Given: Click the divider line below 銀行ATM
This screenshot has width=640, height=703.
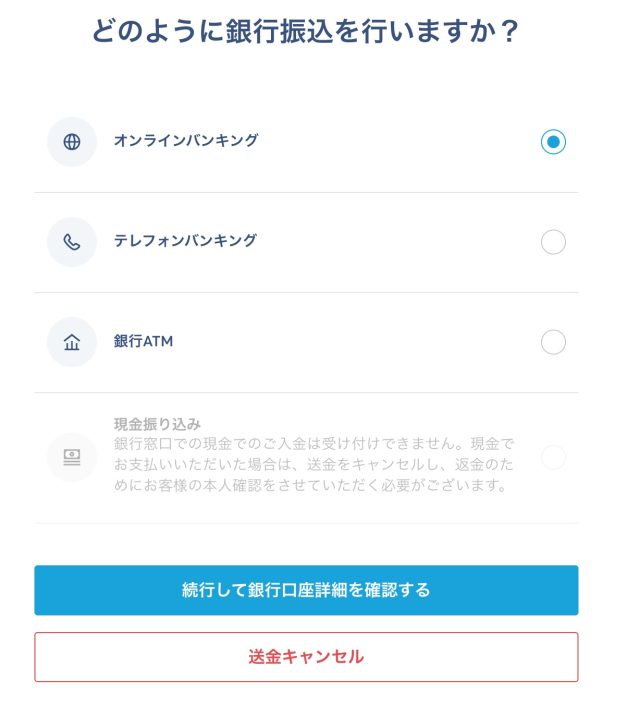Looking at the screenshot, I should coord(306,392).
